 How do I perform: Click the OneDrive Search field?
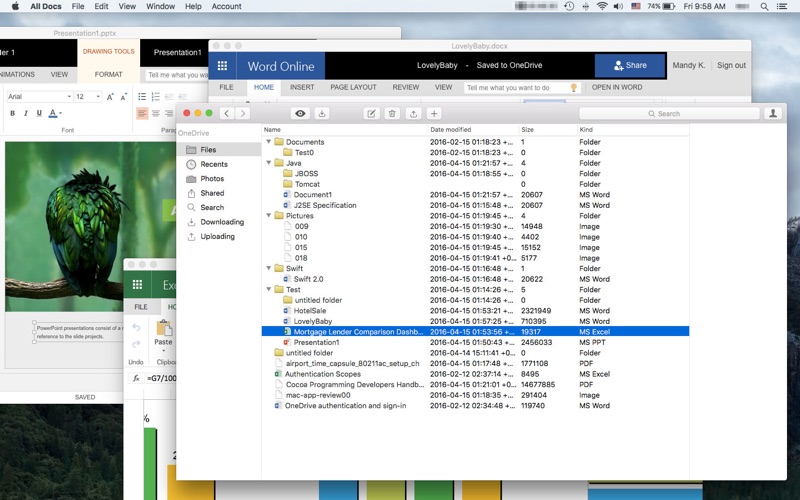(669, 113)
